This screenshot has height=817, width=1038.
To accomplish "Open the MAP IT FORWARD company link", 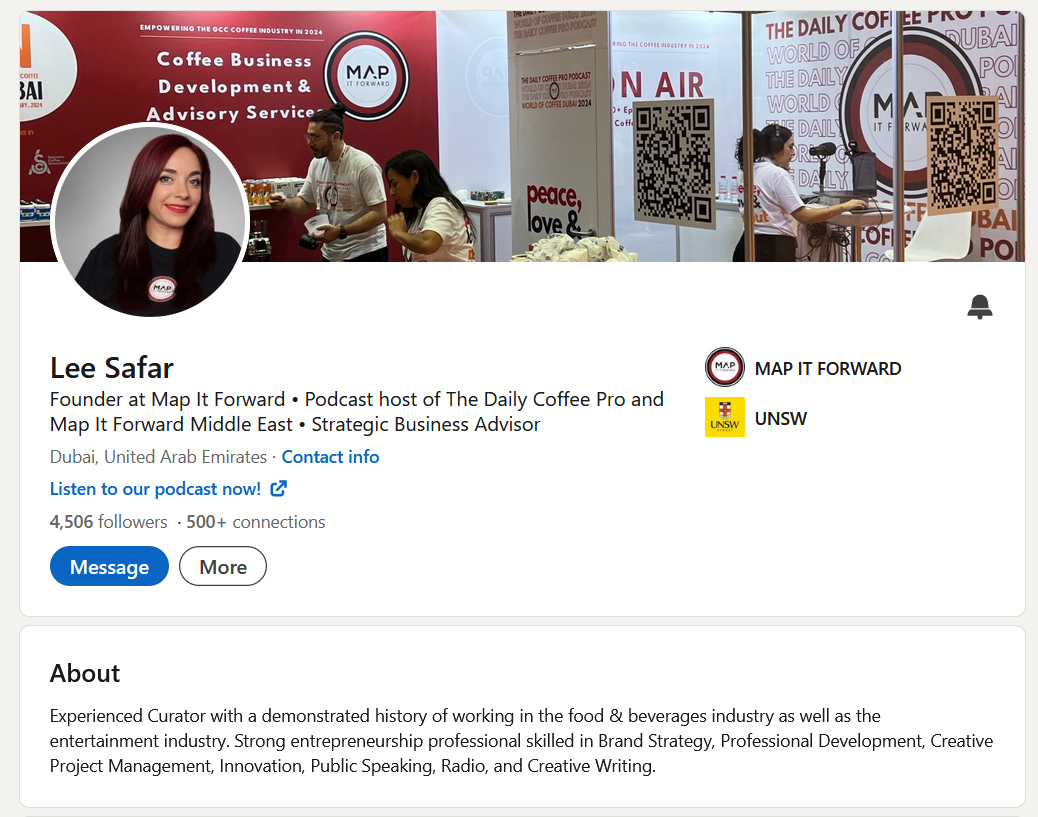I will 828,368.
